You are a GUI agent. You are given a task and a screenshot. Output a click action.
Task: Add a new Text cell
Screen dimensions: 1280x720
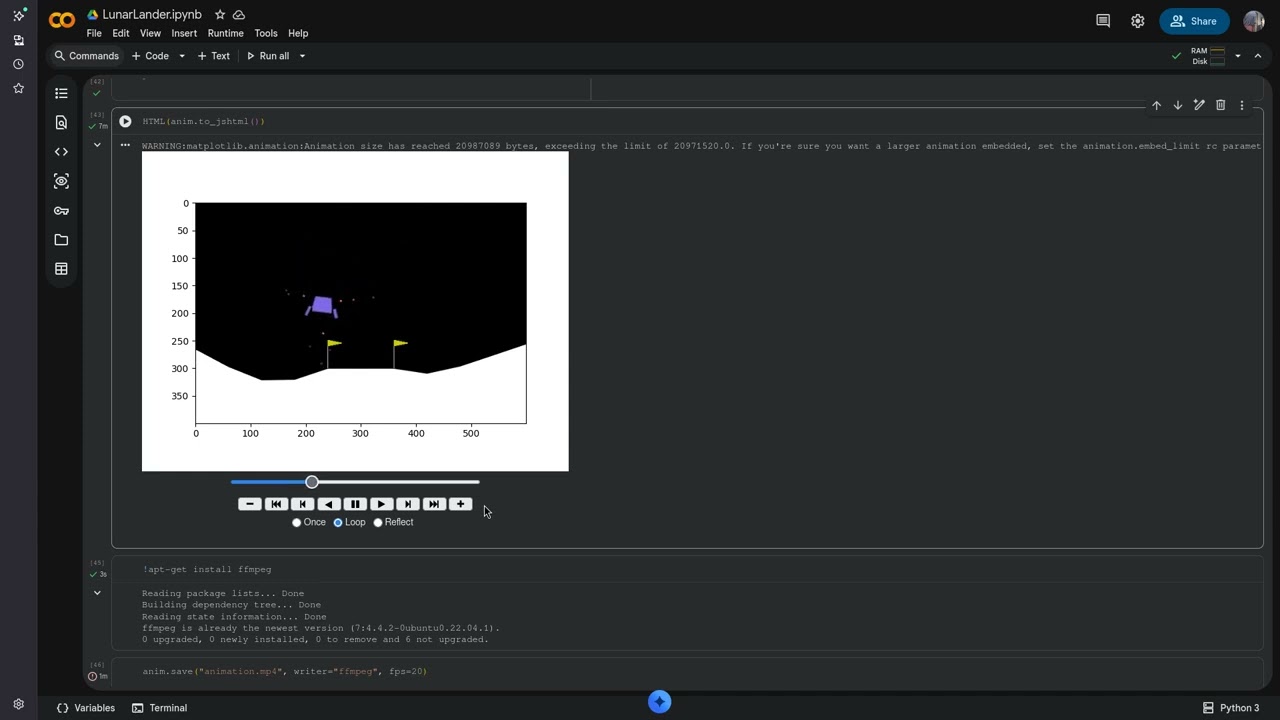[214, 56]
